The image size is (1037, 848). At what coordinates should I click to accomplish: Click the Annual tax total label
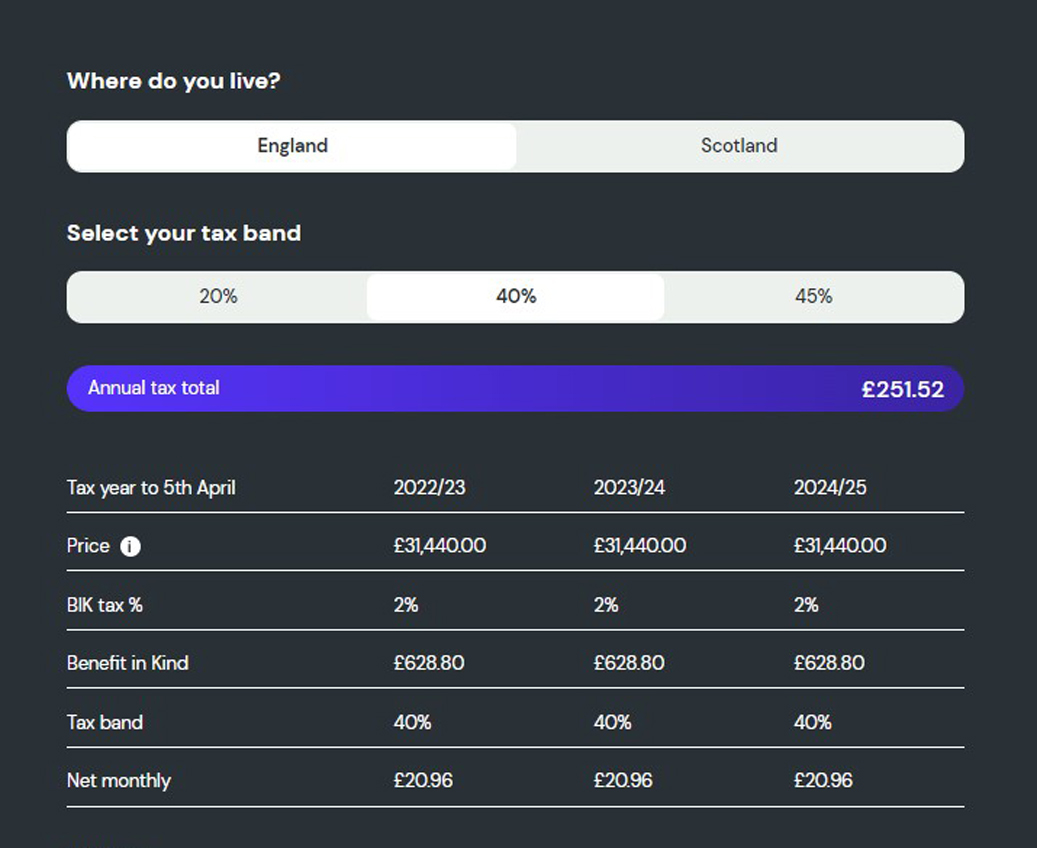(x=154, y=388)
